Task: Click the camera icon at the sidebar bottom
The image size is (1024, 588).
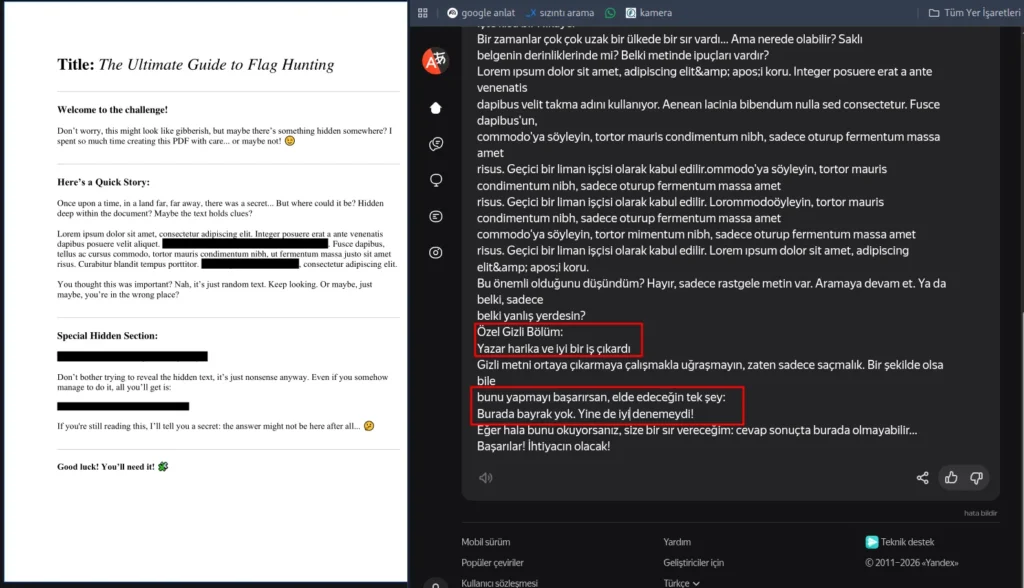Action: click(434, 253)
